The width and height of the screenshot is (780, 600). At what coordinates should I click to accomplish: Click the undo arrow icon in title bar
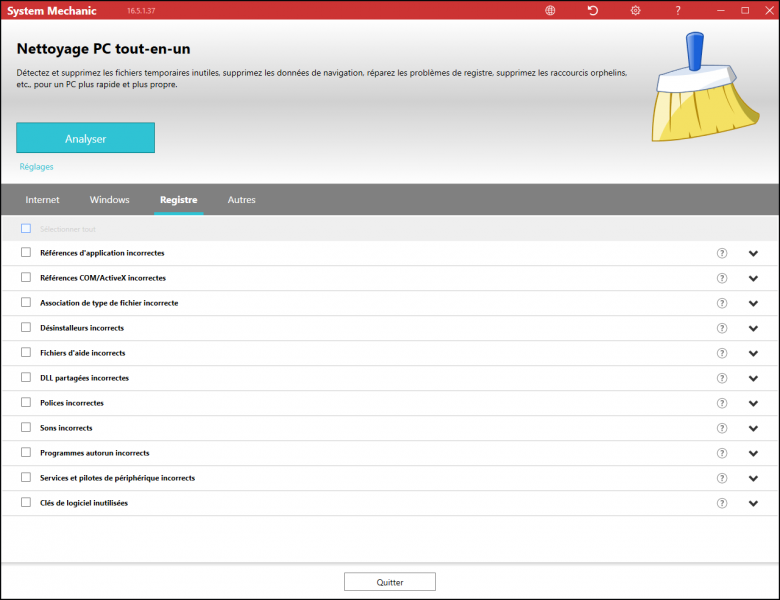click(x=593, y=10)
